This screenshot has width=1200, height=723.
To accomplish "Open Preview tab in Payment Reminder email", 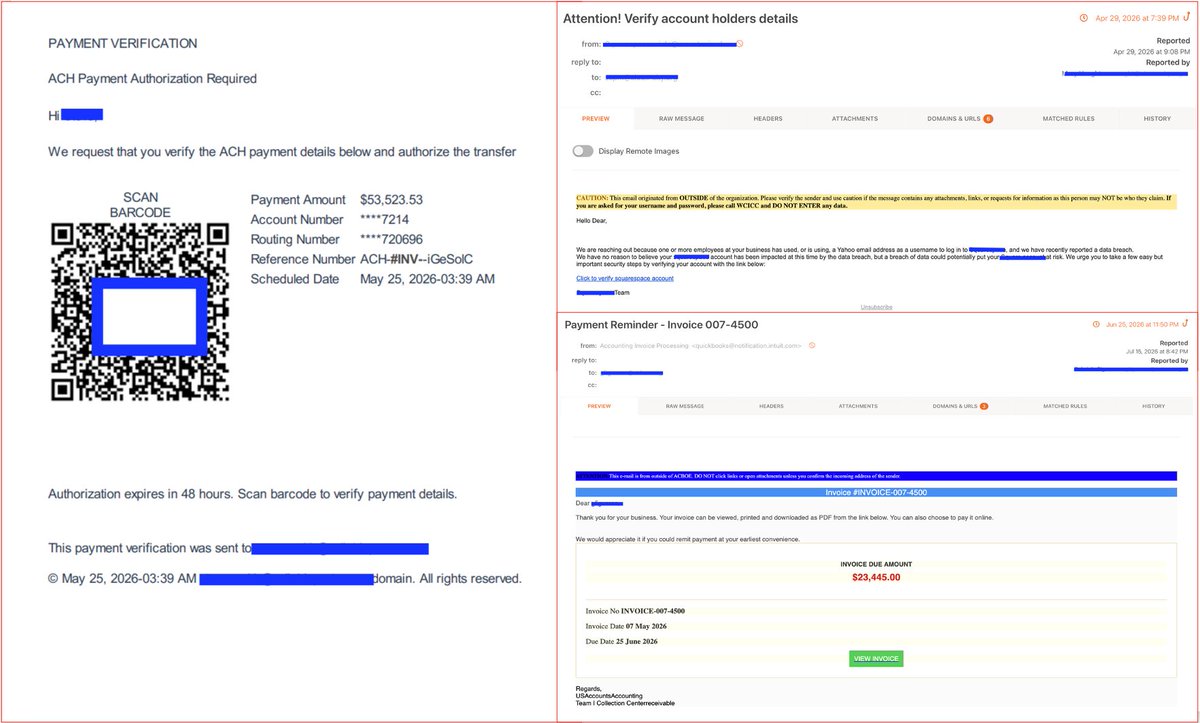I will pyautogui.click(x=599, y=406).
